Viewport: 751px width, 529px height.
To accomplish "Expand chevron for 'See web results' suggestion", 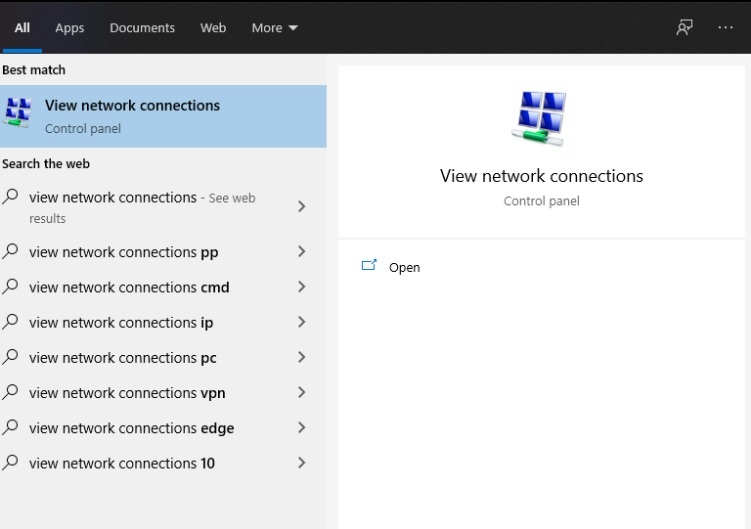I will pos(301,207).
